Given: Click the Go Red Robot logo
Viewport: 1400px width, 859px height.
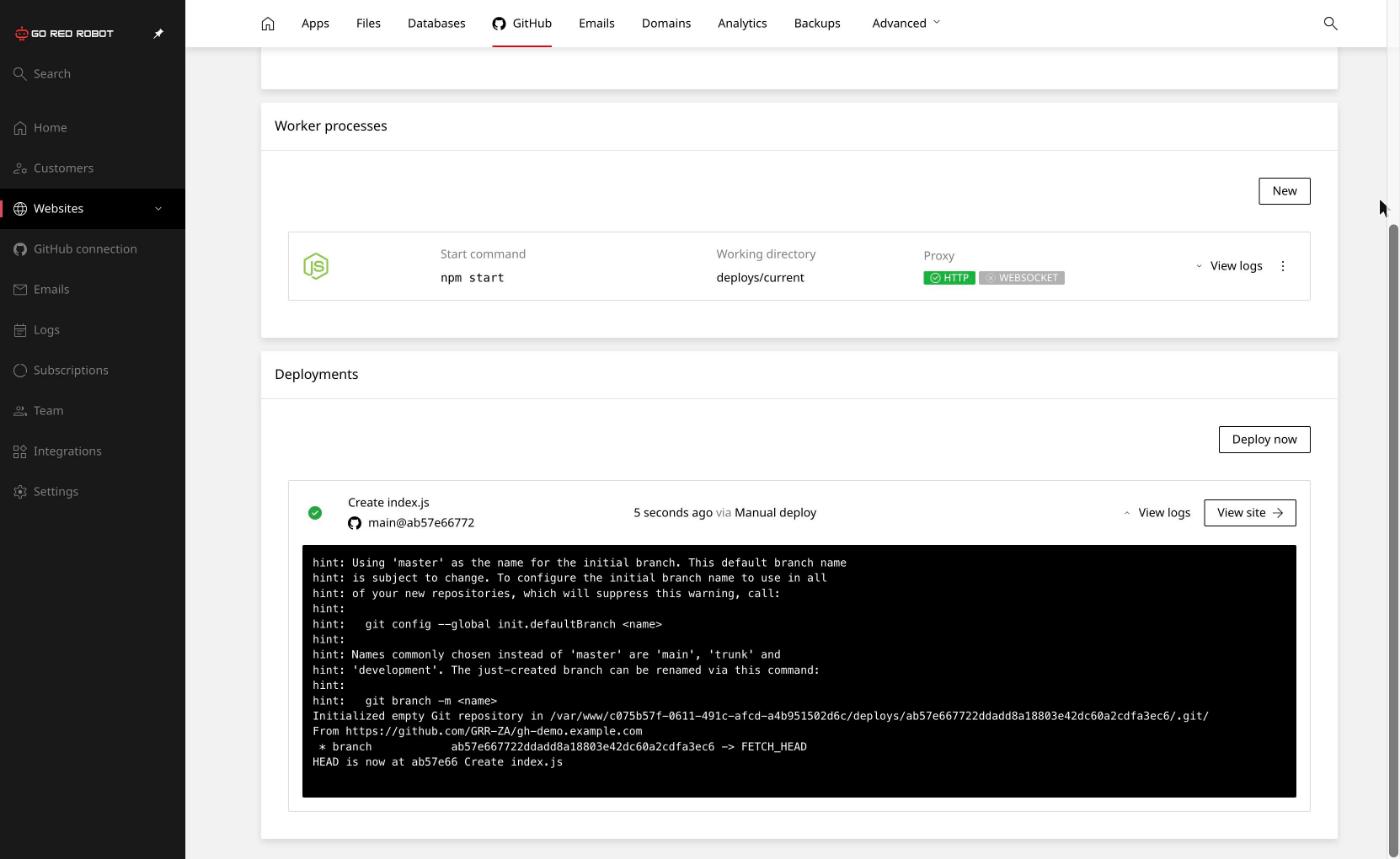Looking at the screenshot, I should tap(64, 33).
